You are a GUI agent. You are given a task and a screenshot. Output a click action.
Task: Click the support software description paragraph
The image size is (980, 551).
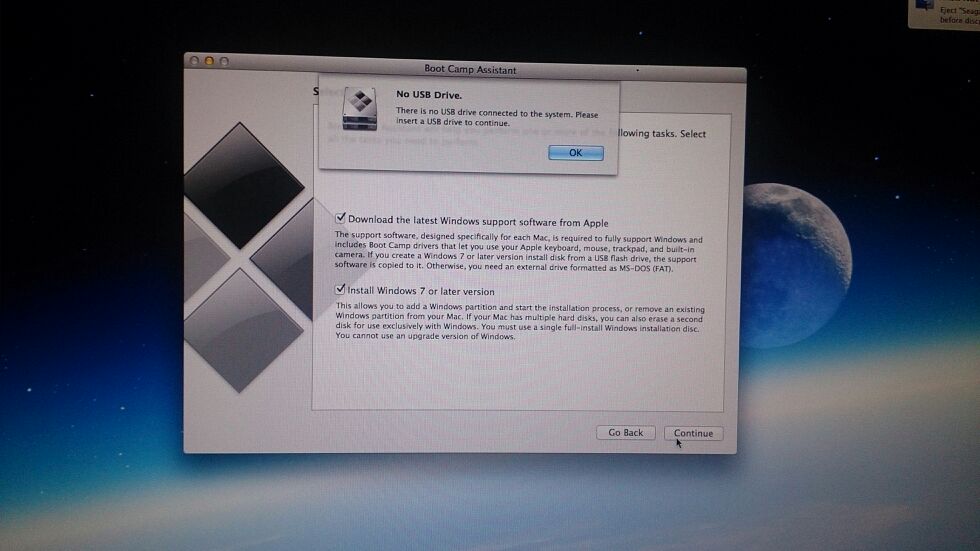(519, 252)
